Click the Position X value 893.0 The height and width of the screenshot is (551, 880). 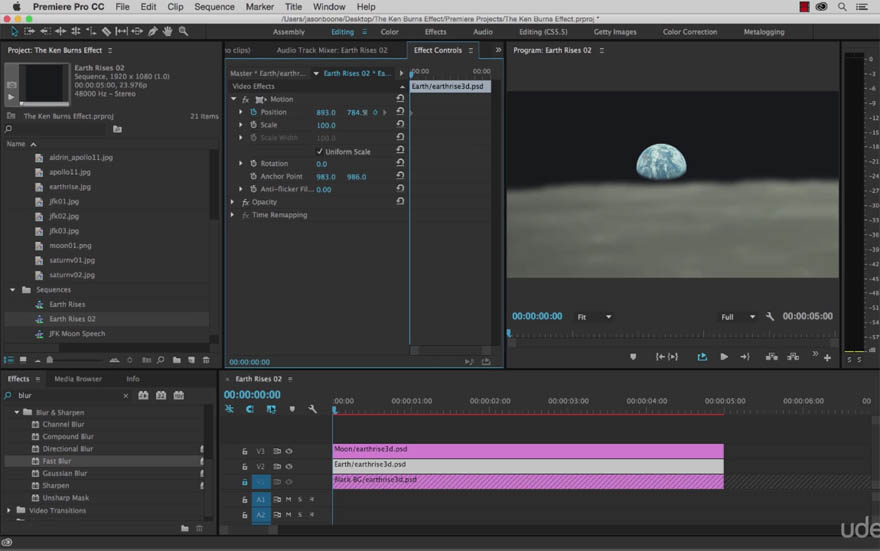326,113
